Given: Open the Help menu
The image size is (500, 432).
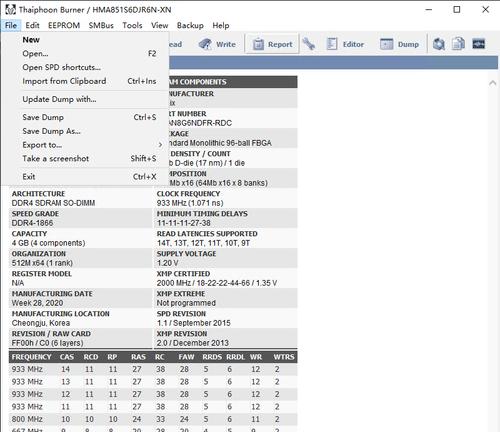Looking at the screenshot, I should point(221,25).
